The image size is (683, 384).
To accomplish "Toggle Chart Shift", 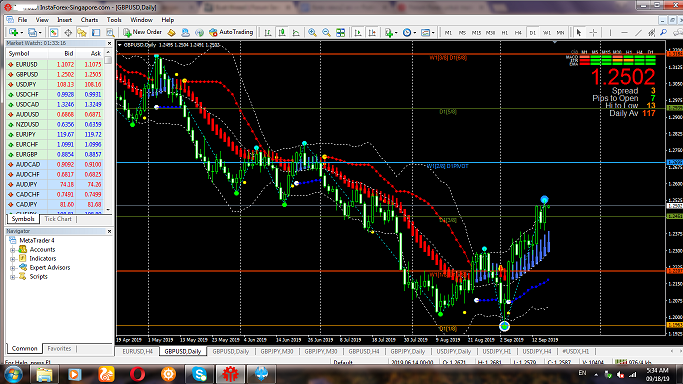I will (372, 33).
